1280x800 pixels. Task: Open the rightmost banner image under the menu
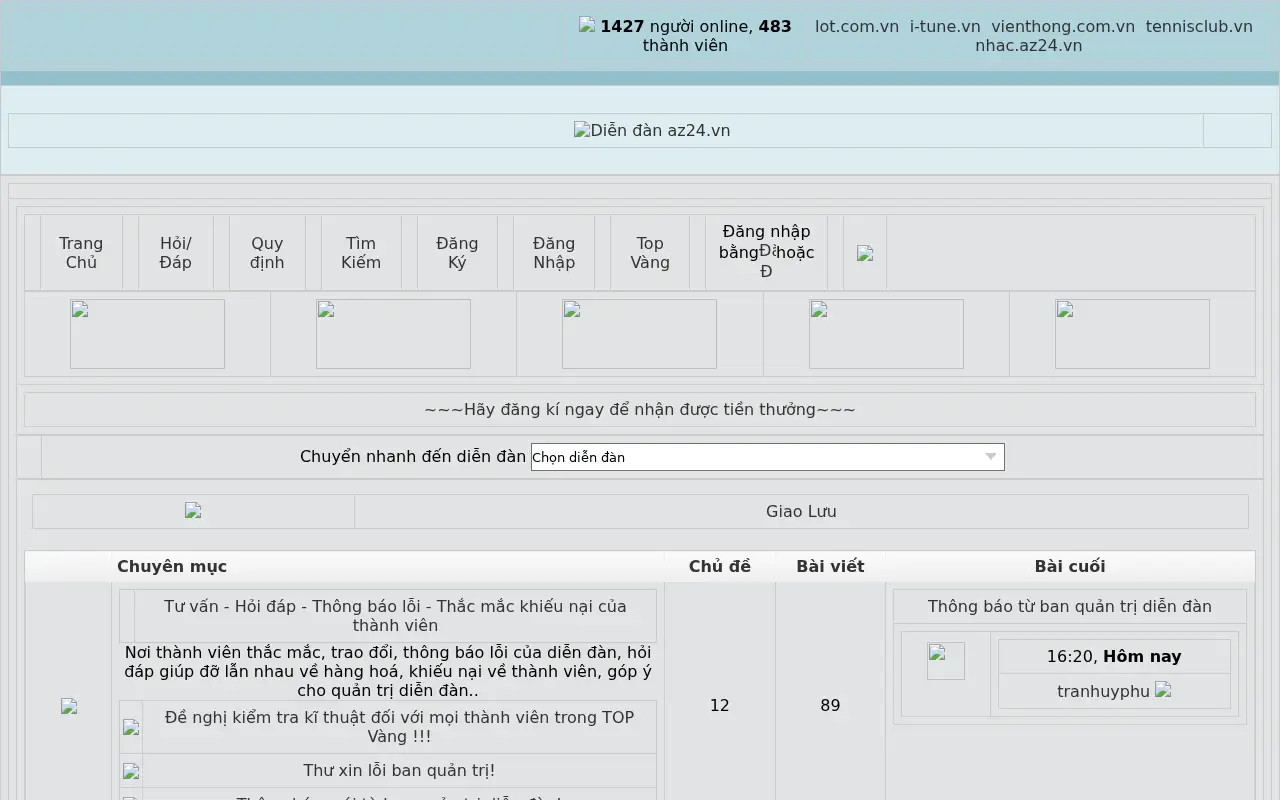pyautogui.click(x=1132, y=334)
